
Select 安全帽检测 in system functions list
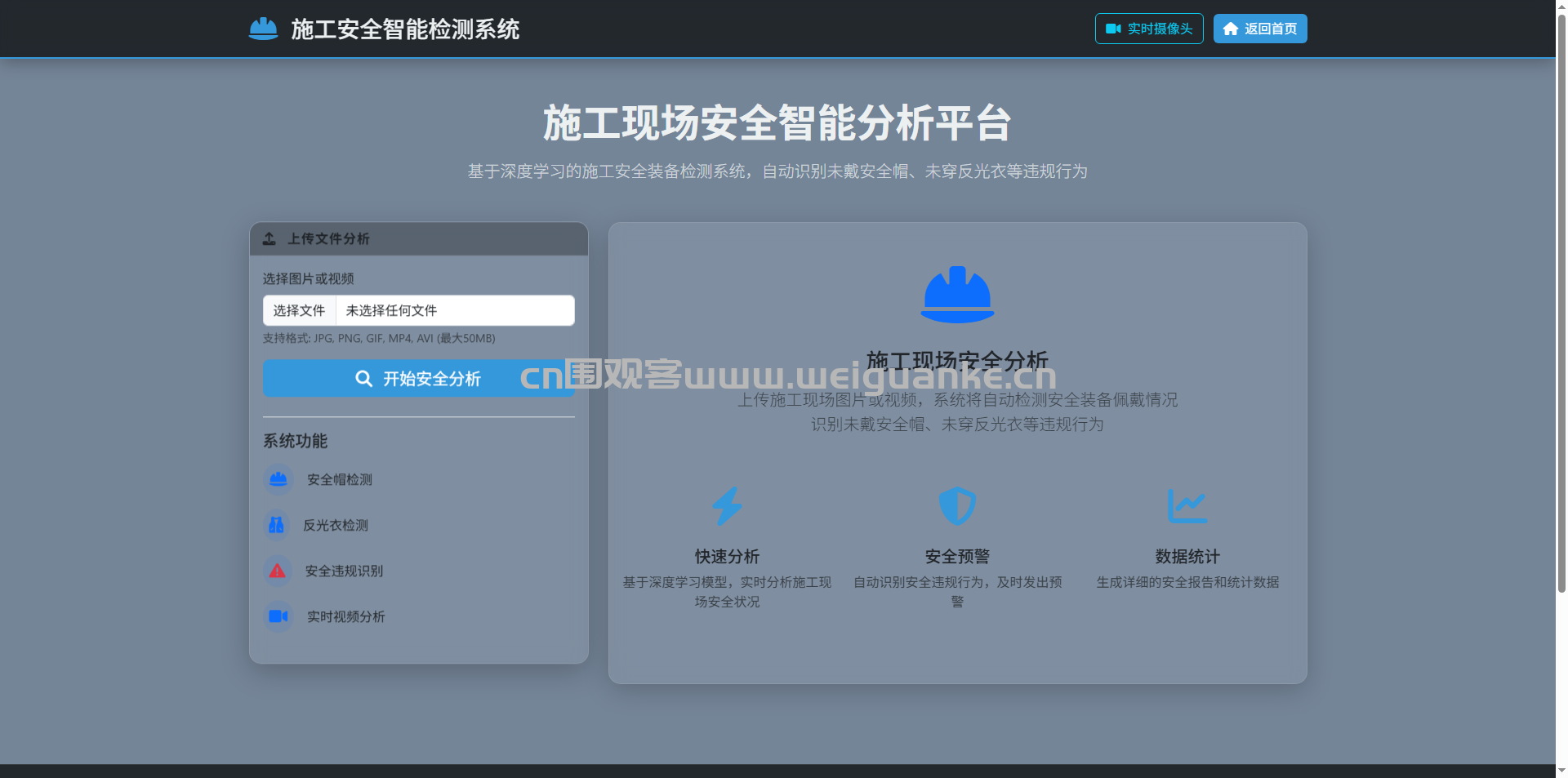pyautogui.click(x=340, y=480)
